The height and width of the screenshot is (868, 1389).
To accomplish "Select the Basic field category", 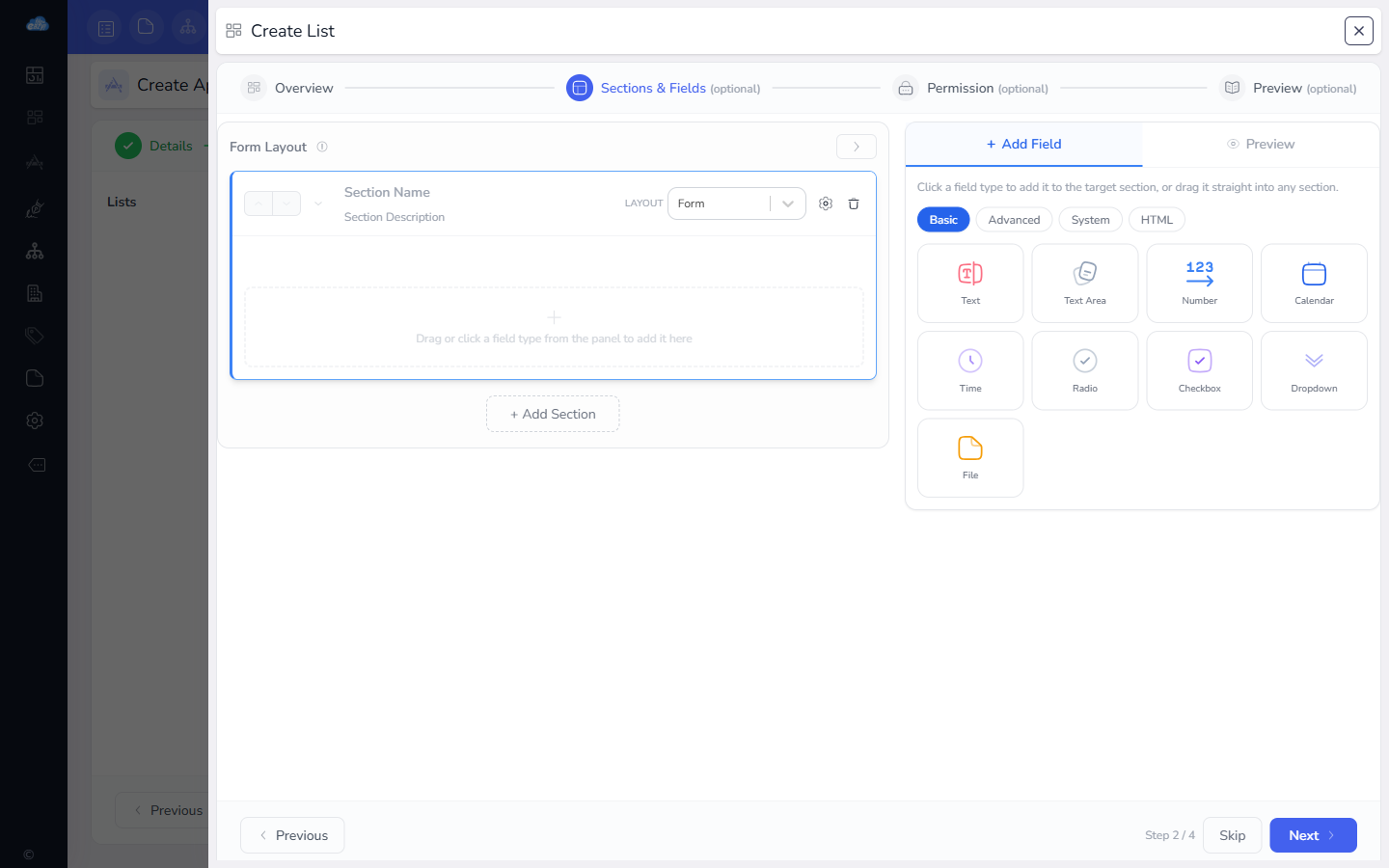I will pos(943,220).
